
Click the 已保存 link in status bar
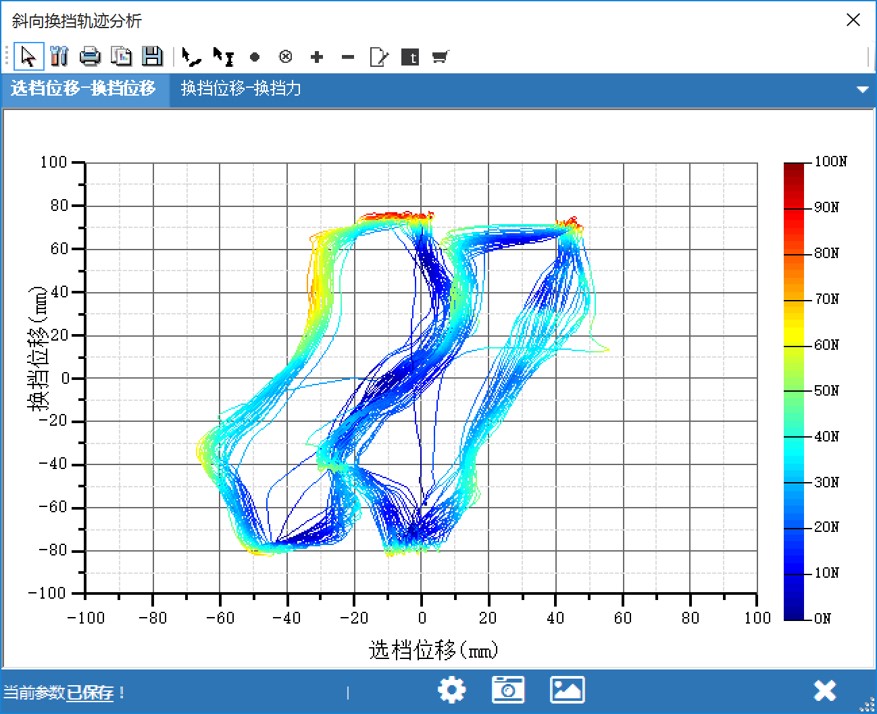click(90, 692)
